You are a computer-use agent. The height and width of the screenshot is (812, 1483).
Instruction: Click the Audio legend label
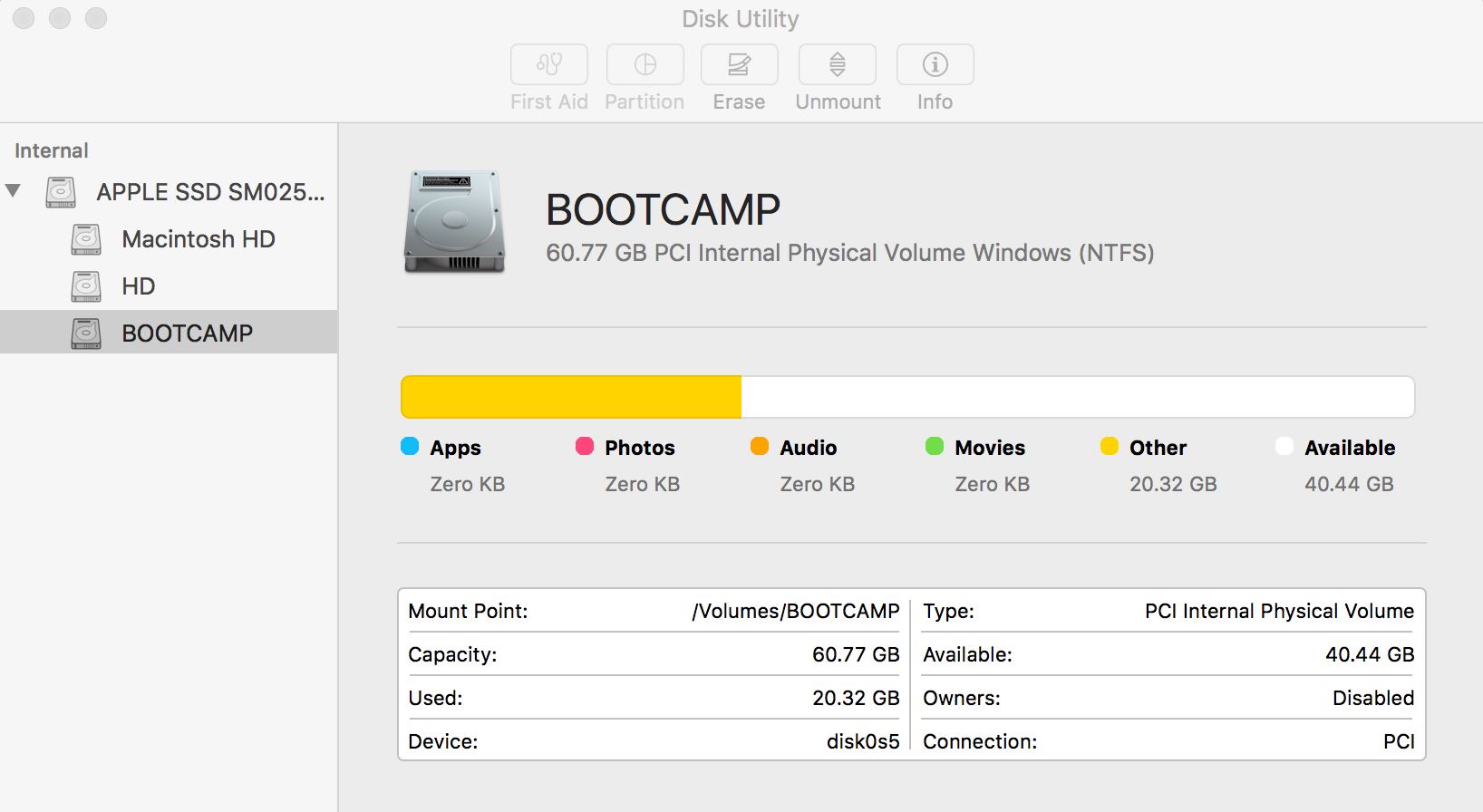[x=809, y=448]
